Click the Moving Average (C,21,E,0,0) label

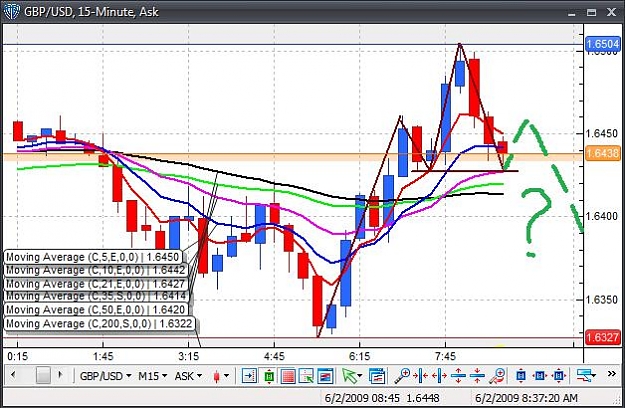click(x=96, y=284)
